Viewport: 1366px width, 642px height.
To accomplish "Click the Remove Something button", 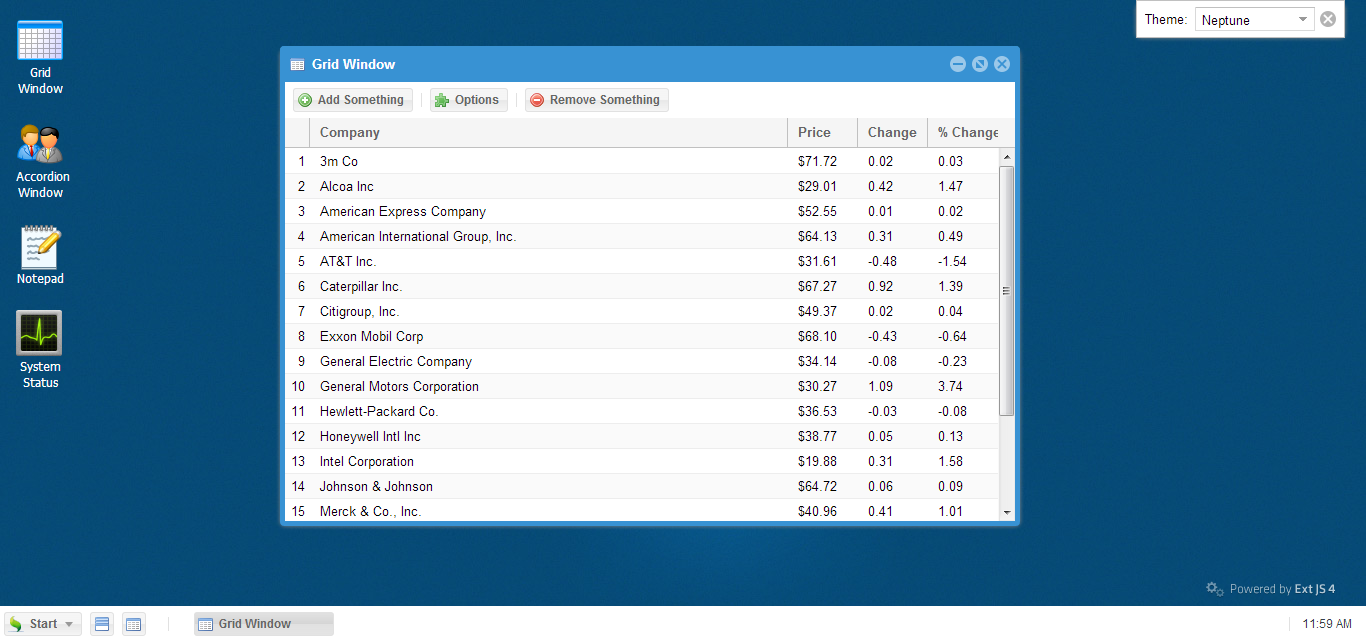I will (596, 100).
